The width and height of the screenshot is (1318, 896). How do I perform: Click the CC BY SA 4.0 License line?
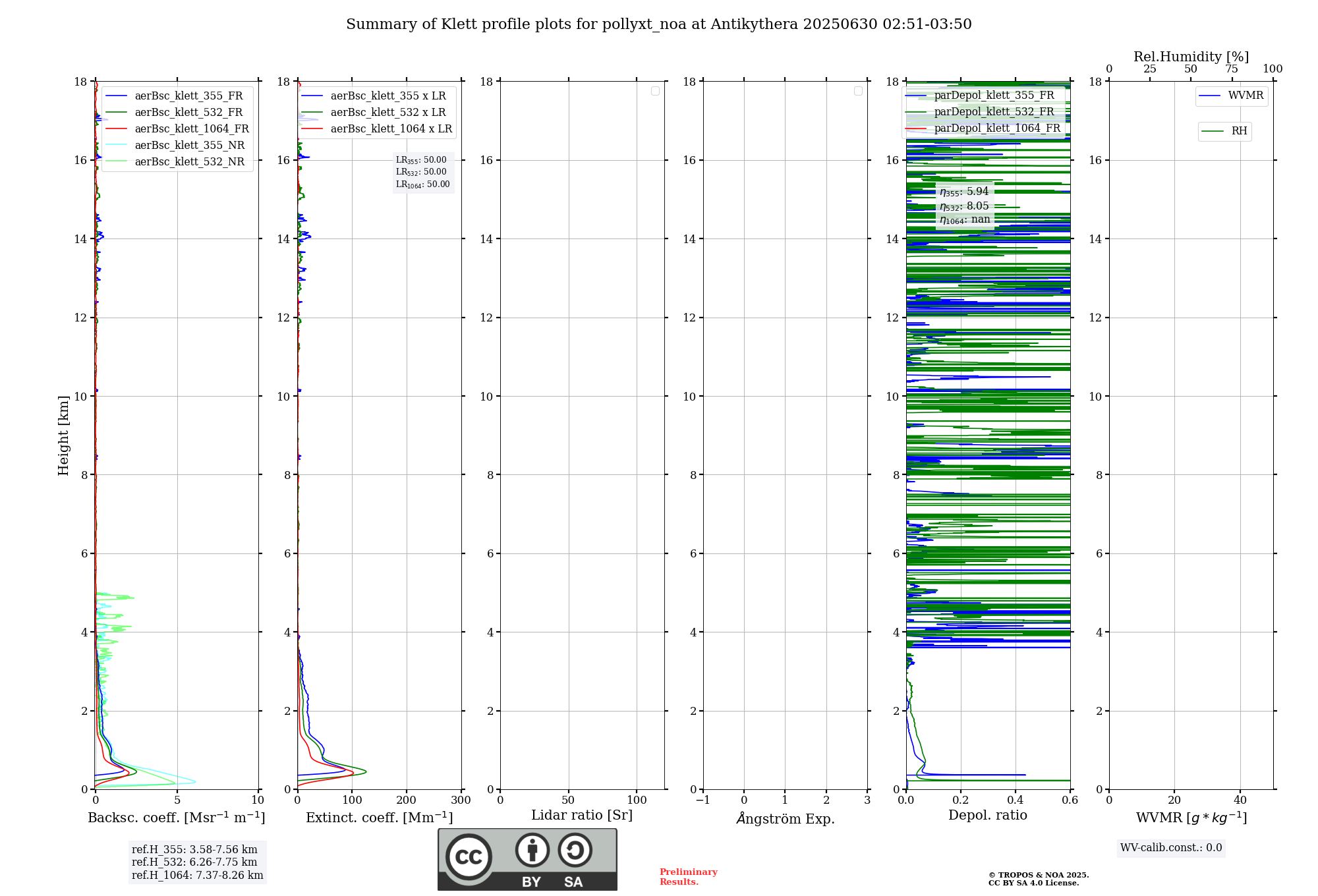tap(1033, 883)
